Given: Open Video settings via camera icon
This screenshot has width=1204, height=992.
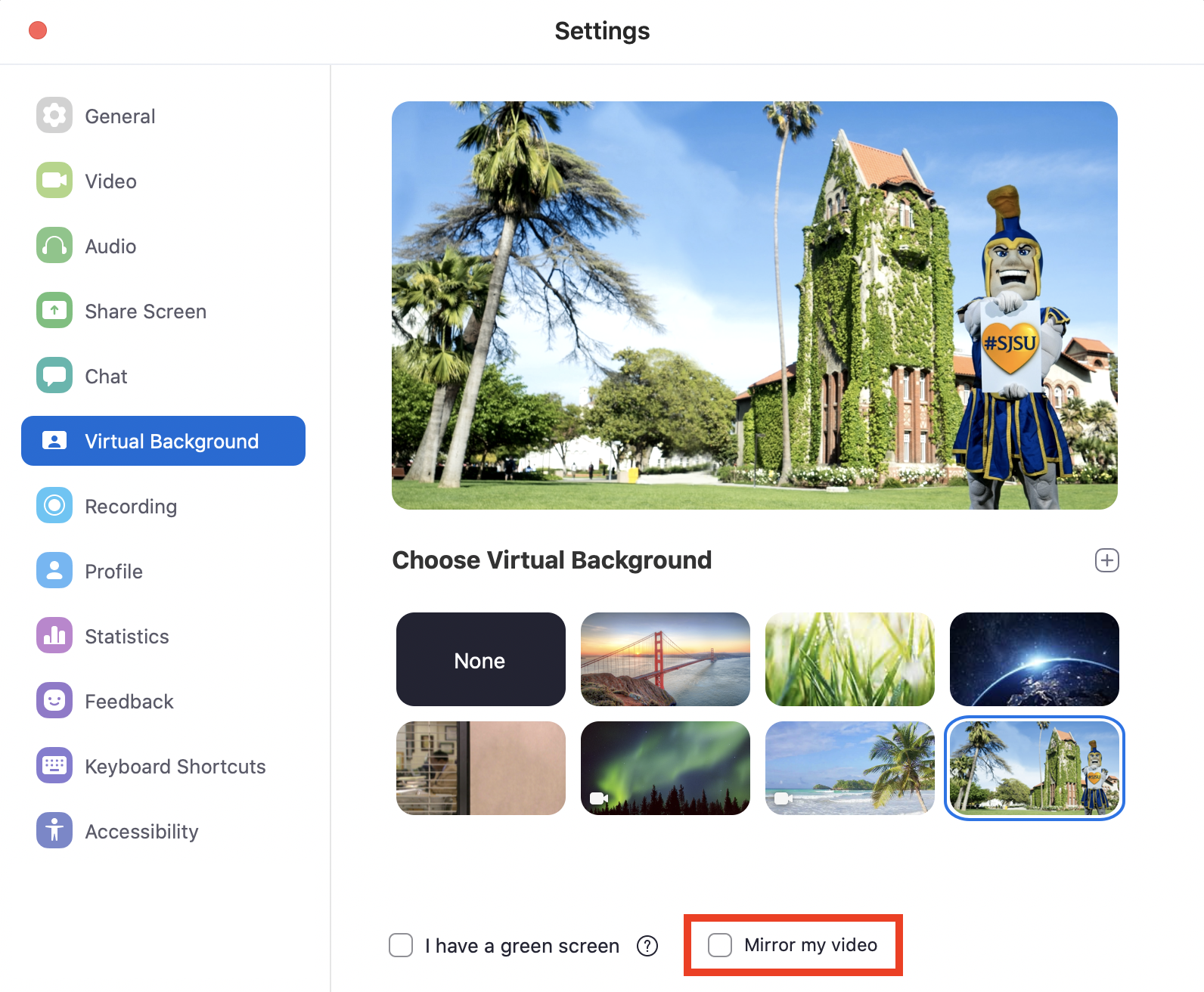Looking at the screenshot, I should [54, 181].
